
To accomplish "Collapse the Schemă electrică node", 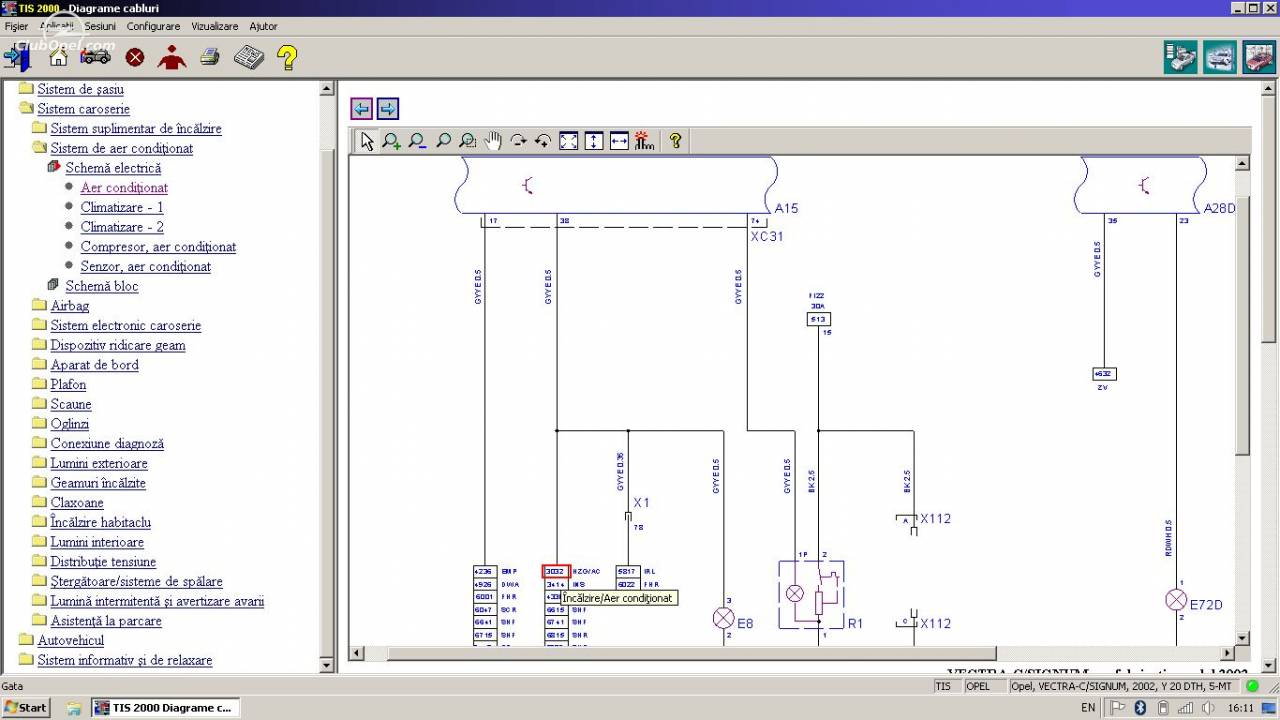I will click(x=113, y=168).
